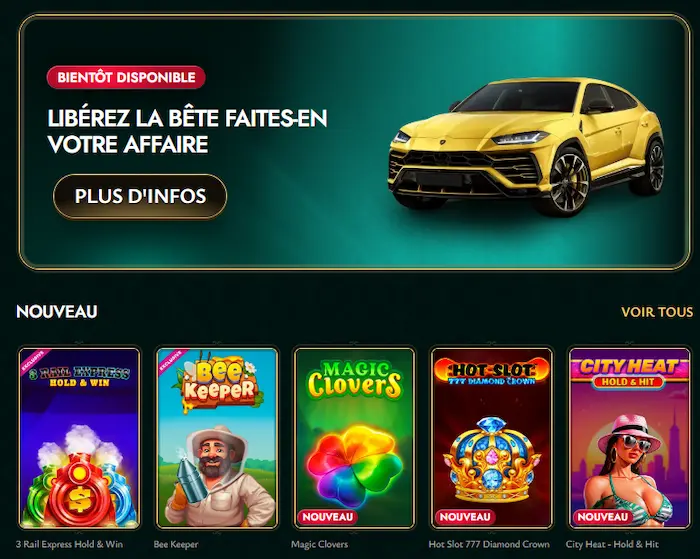Image resolution: width=700 pixels, height=559 pixels.
Task: Click the PLUS D'INFOS button
Action: (x=140, y=196)
